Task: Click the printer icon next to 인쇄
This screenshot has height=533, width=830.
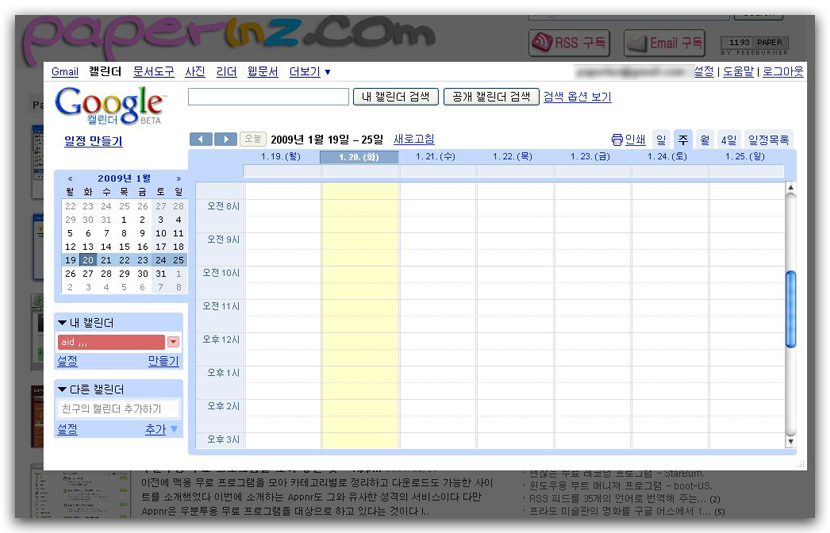Action: (x=617, y=140)
